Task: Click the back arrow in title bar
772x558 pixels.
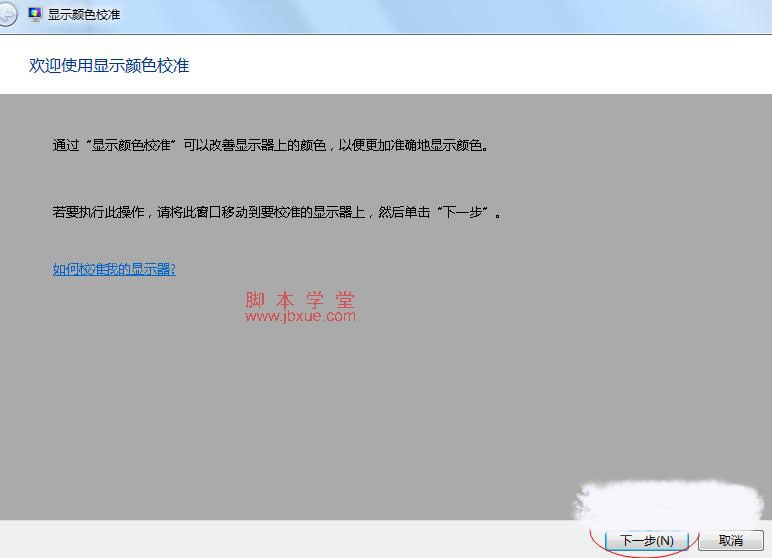Action: click(x=7, y=14)
